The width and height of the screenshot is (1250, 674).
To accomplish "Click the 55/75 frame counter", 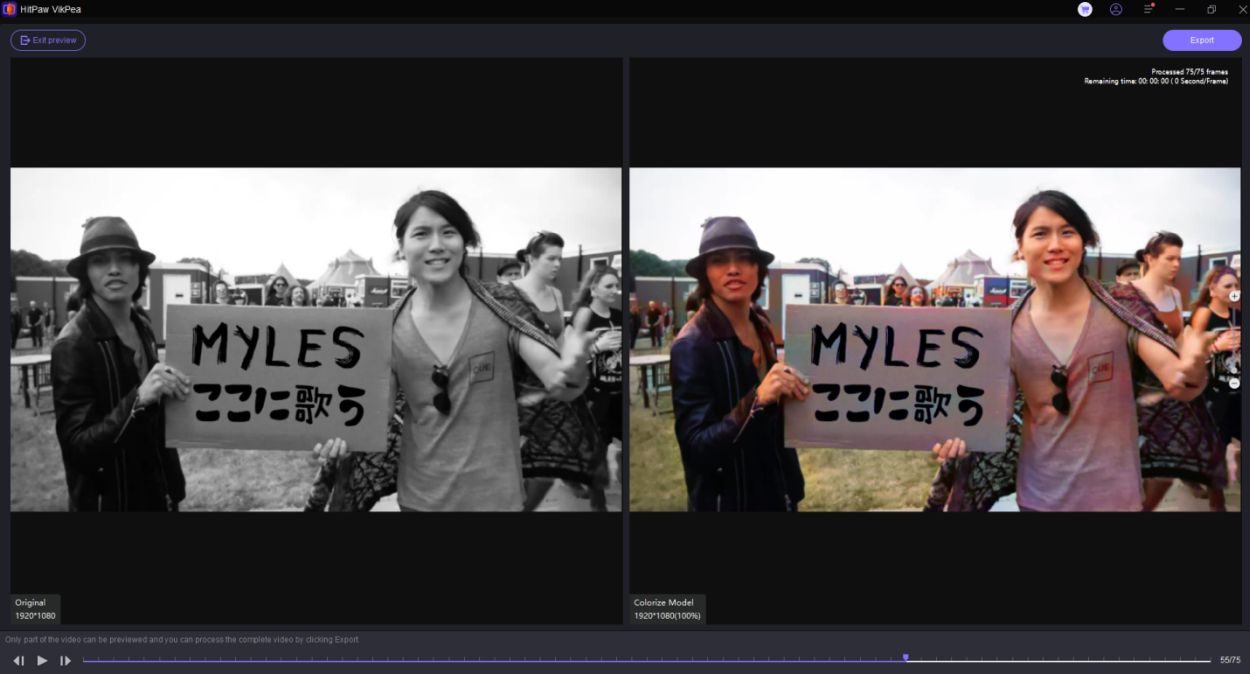I will 1229,659.
